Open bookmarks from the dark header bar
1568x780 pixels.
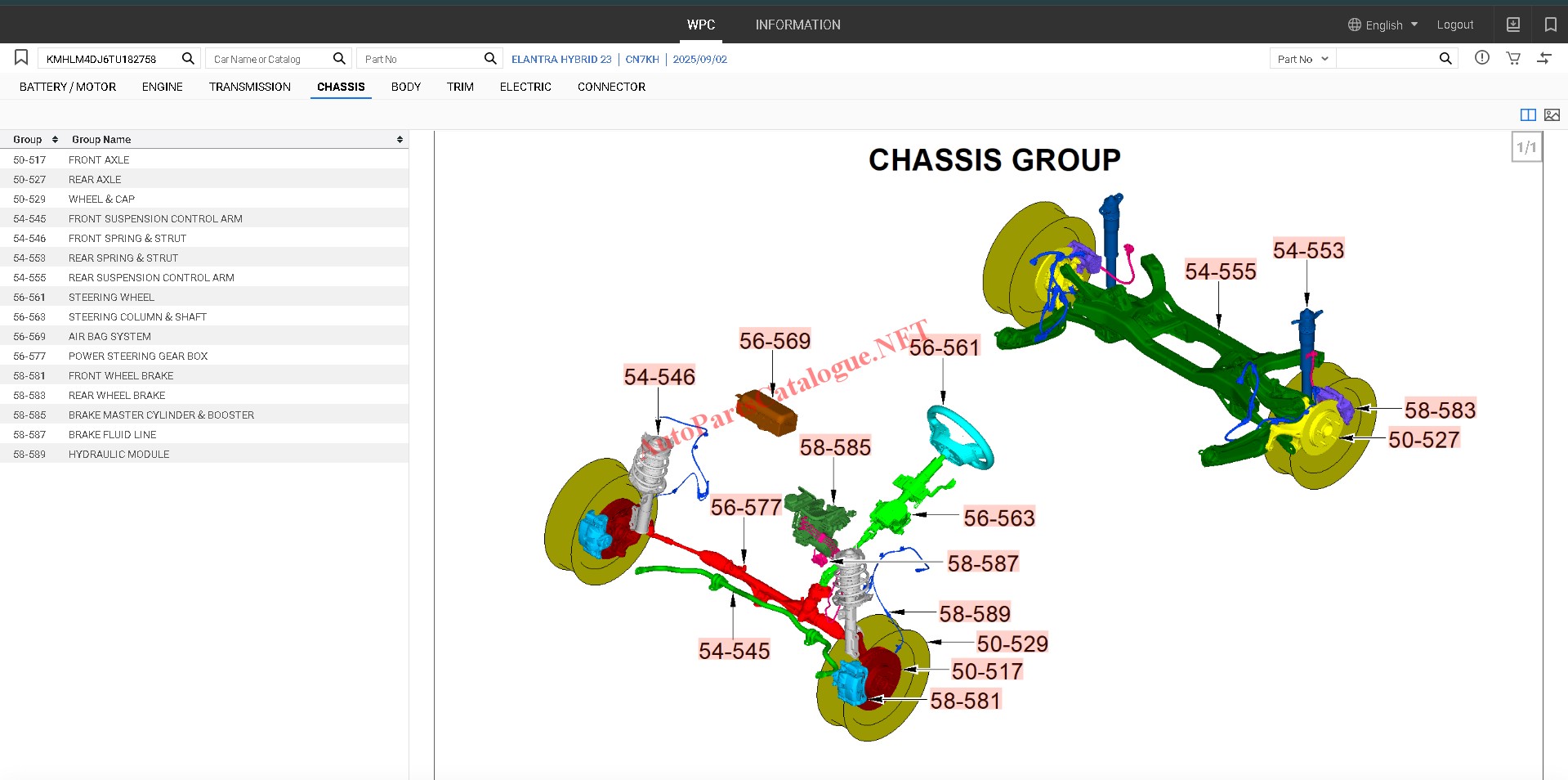(x=1550, y=25)
